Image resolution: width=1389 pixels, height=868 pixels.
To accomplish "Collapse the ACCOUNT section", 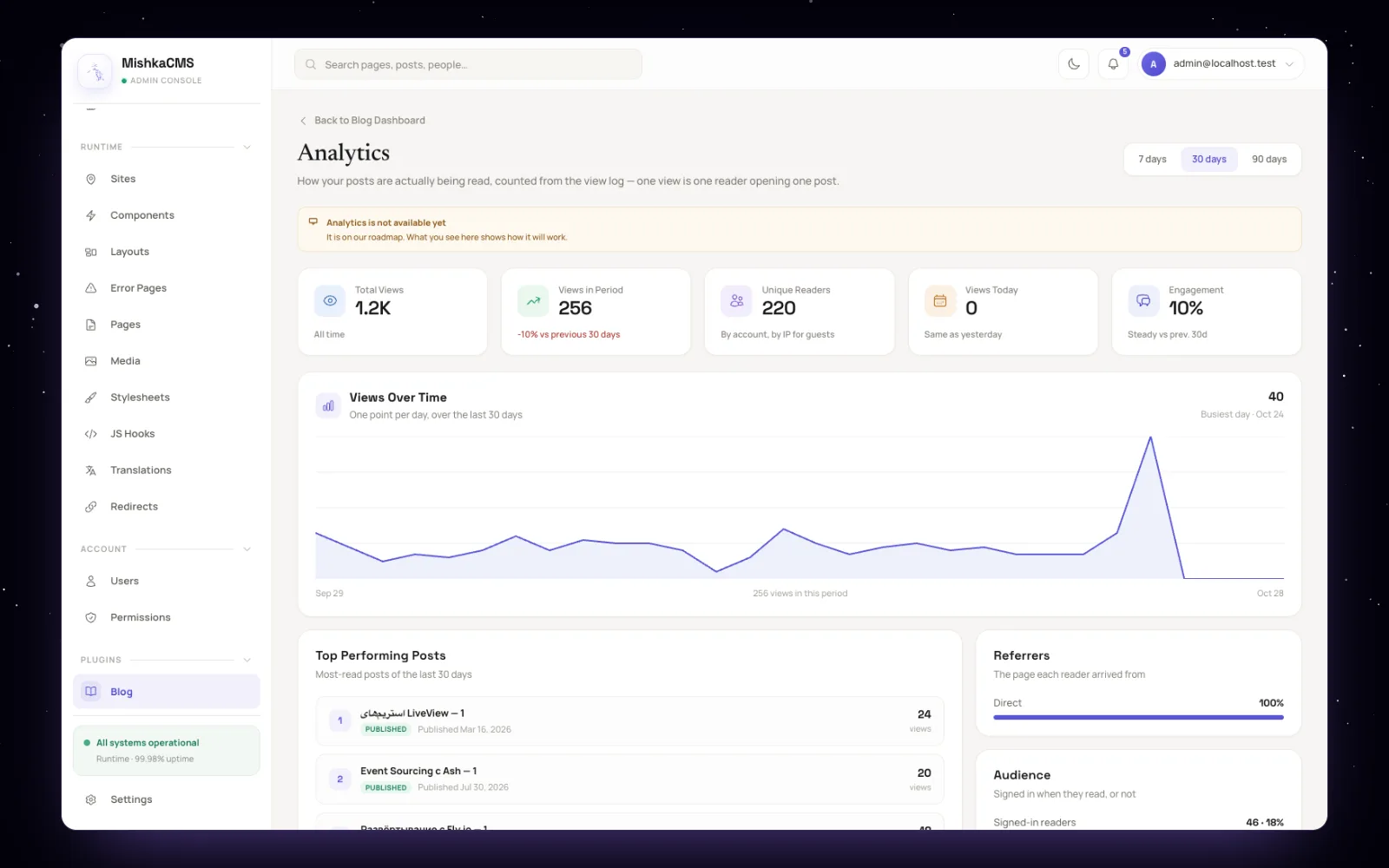I will coord(247,549).
